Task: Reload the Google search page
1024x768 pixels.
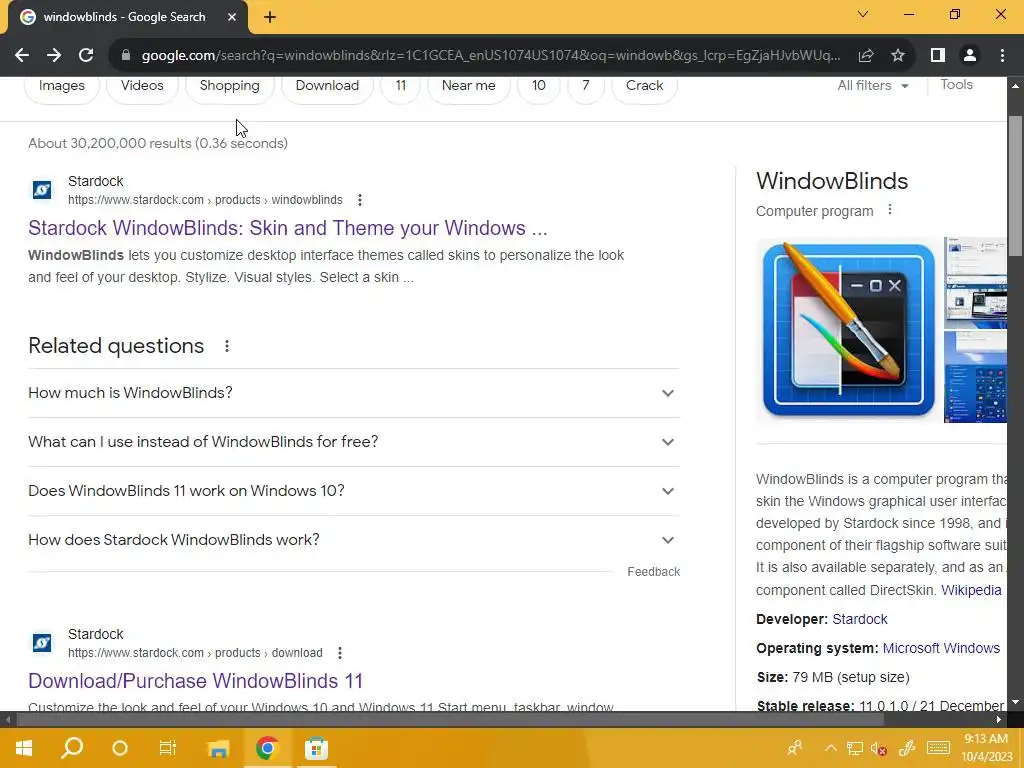Action: click(x=86, y=56)
